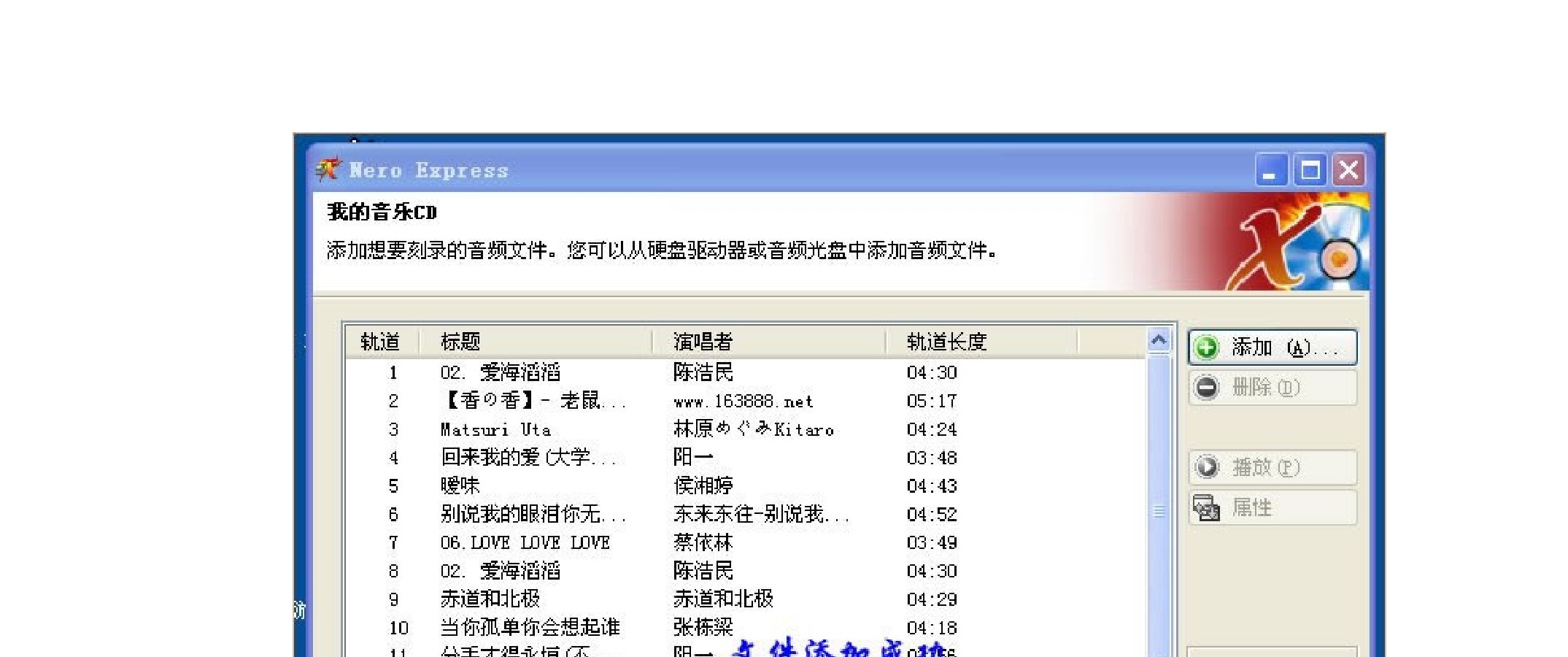Screen dimensions: 1568x657
Task: Sort by the 标题 column header
Action: (536, 342)
